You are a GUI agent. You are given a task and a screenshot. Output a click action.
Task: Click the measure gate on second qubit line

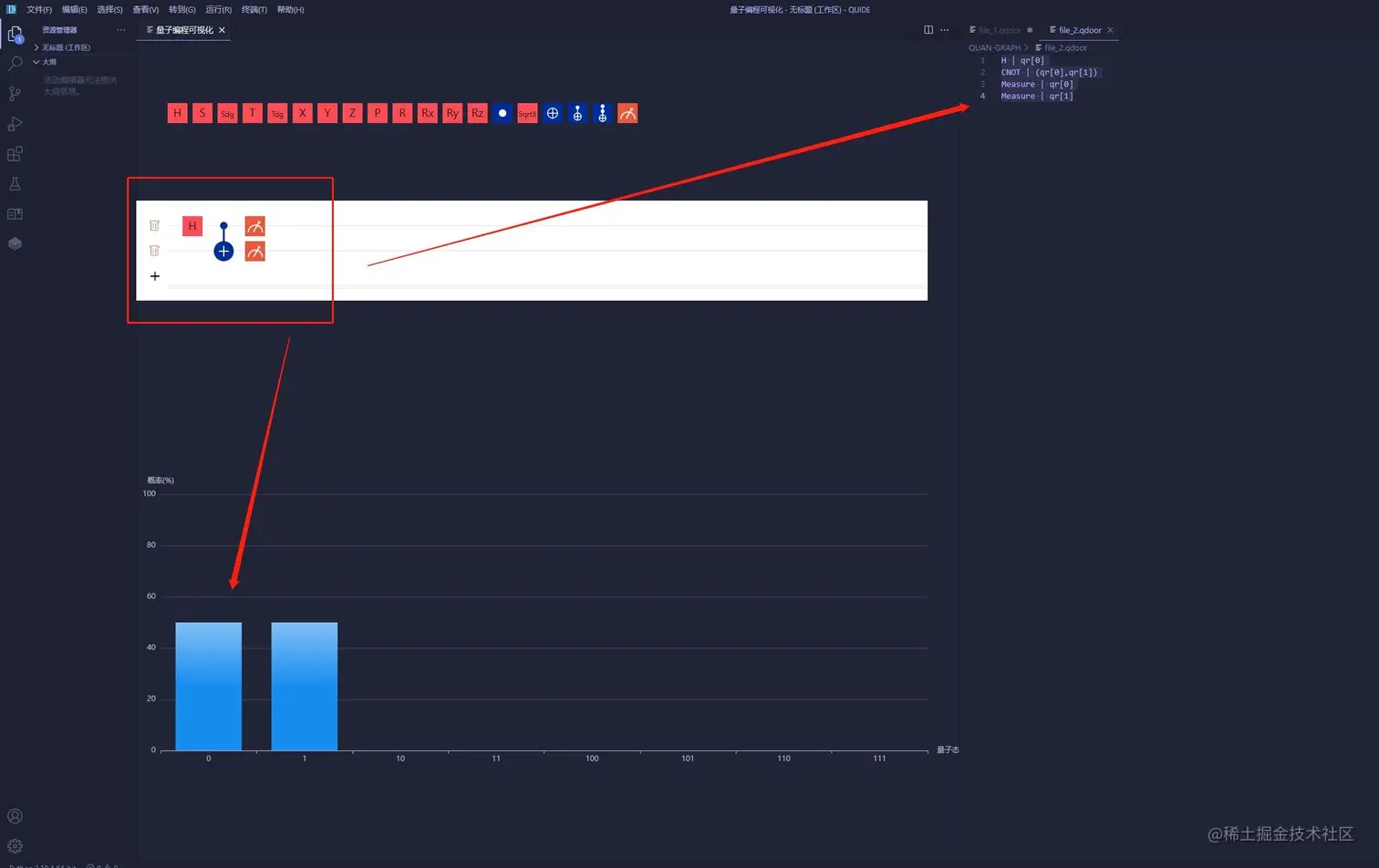(x=255, y=251)
